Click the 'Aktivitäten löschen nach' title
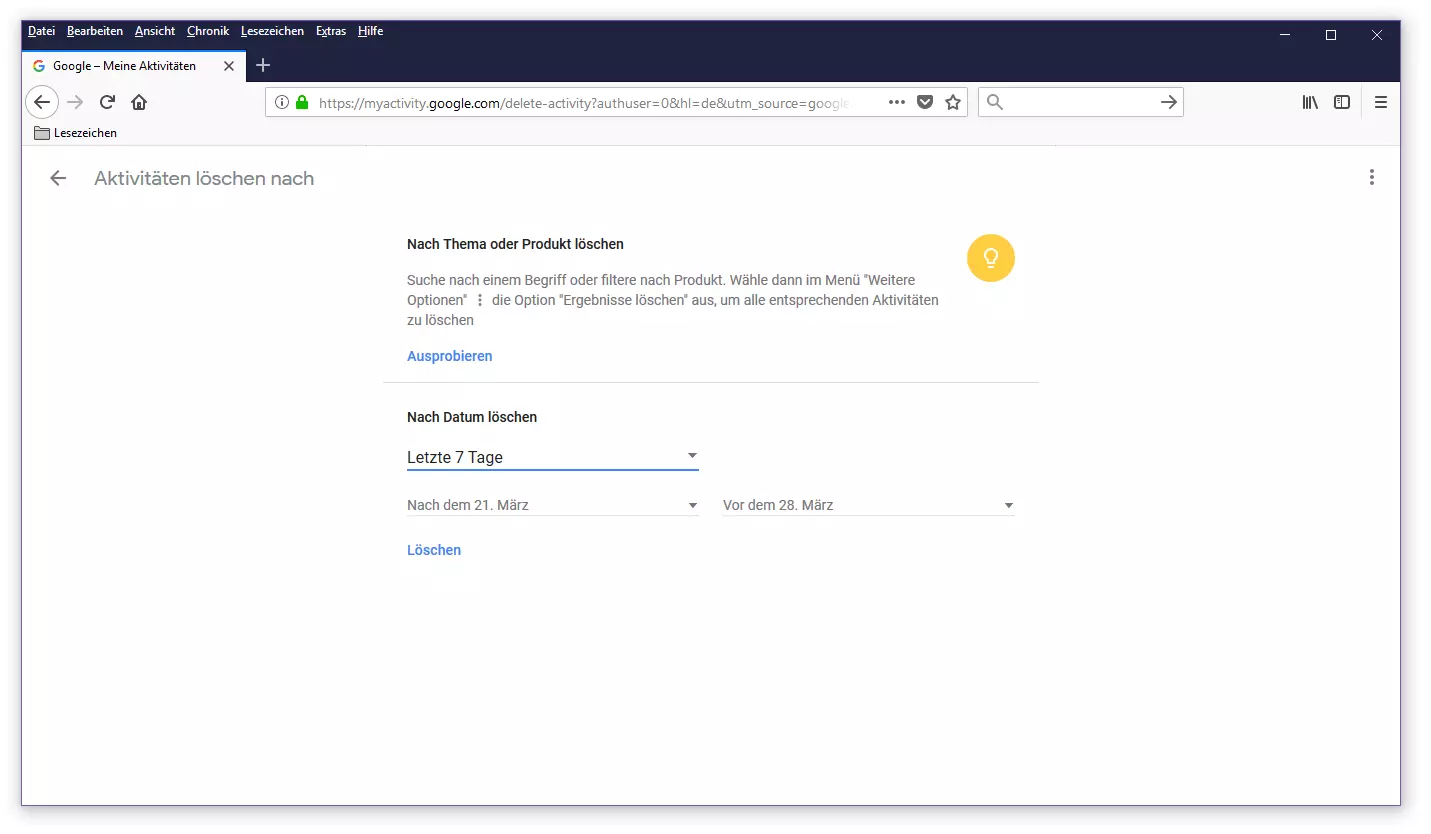The height and width of the screenshot is (834, 1431). [204, 178]
